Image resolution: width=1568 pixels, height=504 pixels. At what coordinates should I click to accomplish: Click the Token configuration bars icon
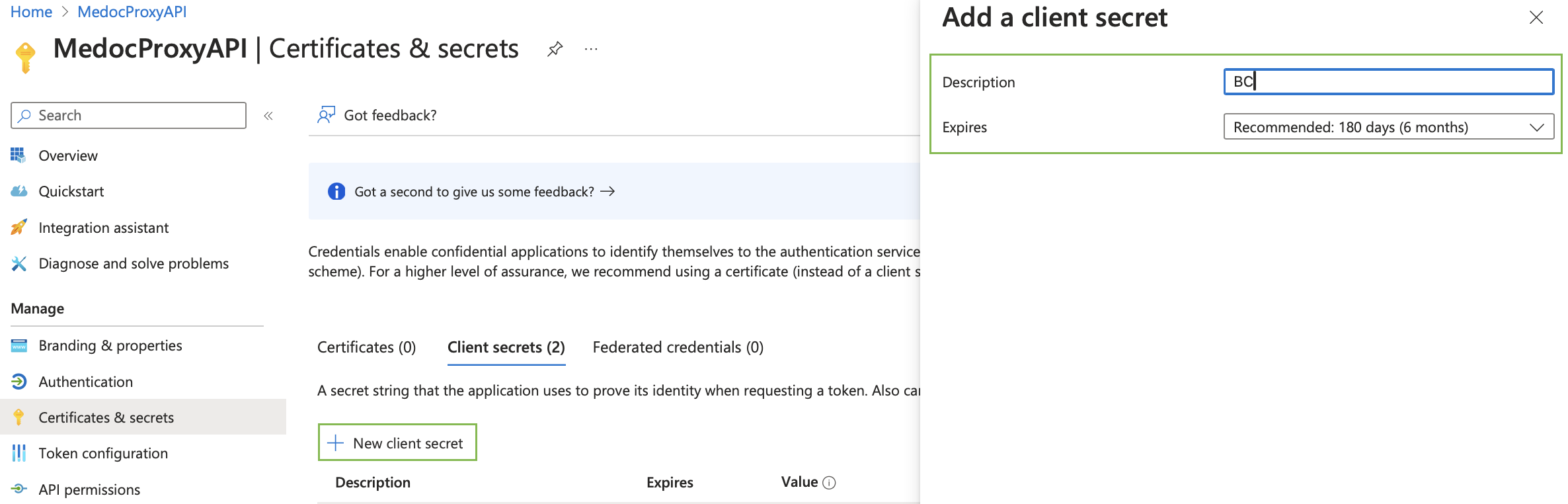point(19,453)
